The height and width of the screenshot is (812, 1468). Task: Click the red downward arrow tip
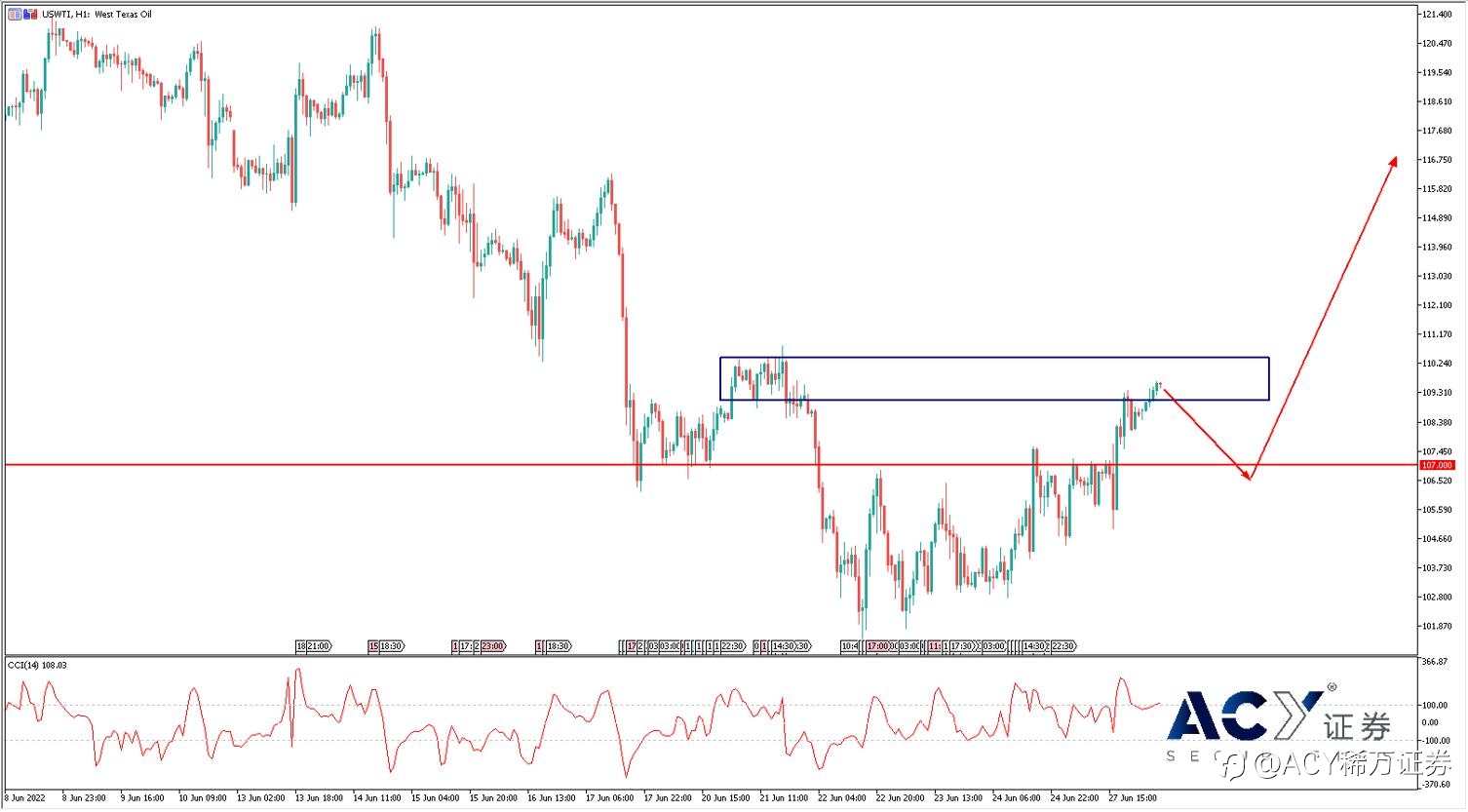point(1248,477)
